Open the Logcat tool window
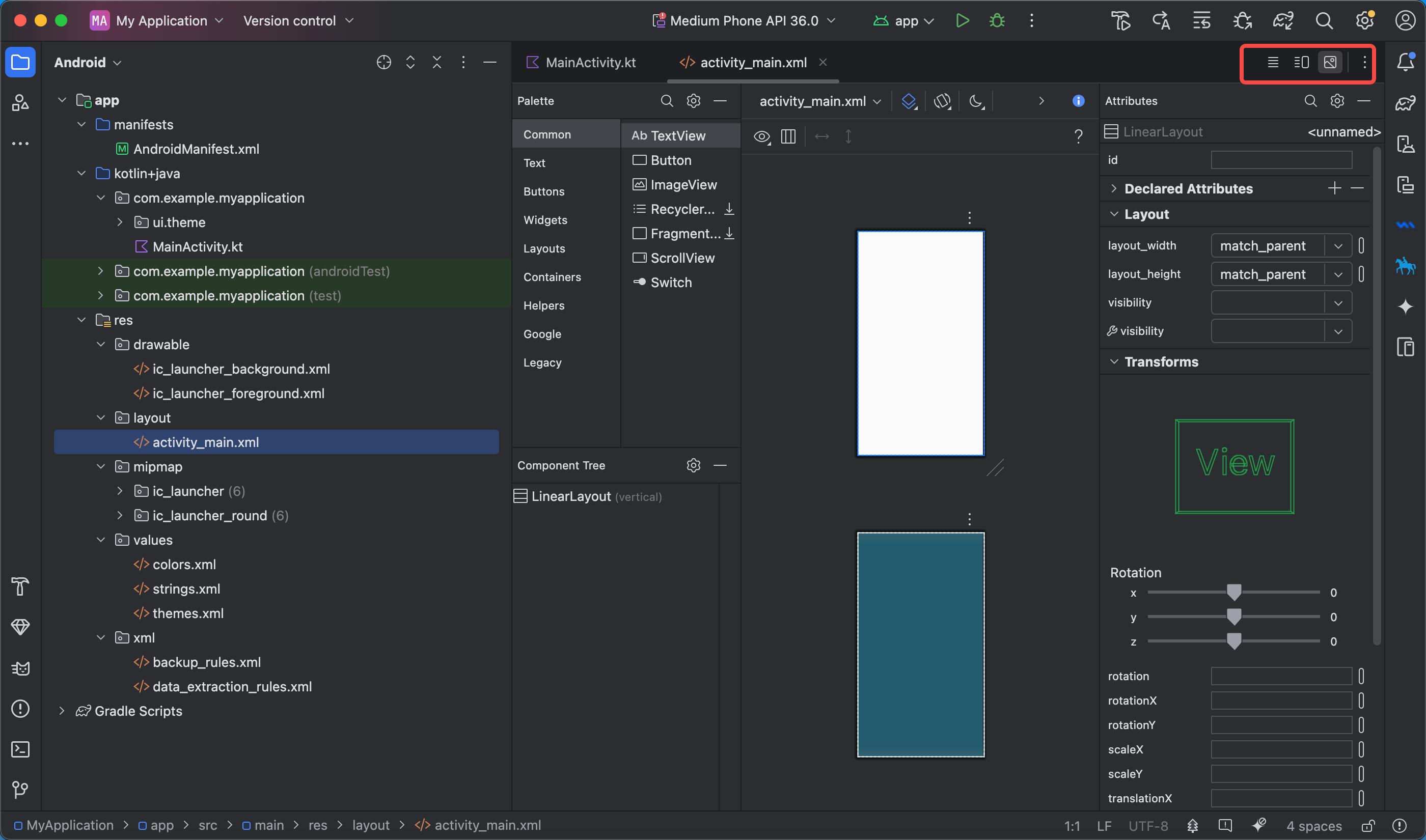Viewport: 1426px width, 840px height. [20, 668]
